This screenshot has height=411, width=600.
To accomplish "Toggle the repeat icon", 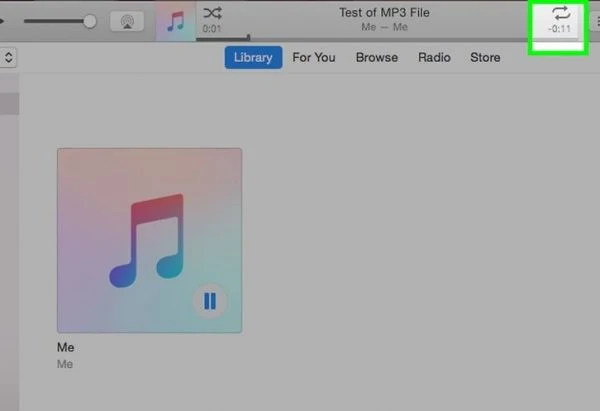I will [x=561, y=14].
